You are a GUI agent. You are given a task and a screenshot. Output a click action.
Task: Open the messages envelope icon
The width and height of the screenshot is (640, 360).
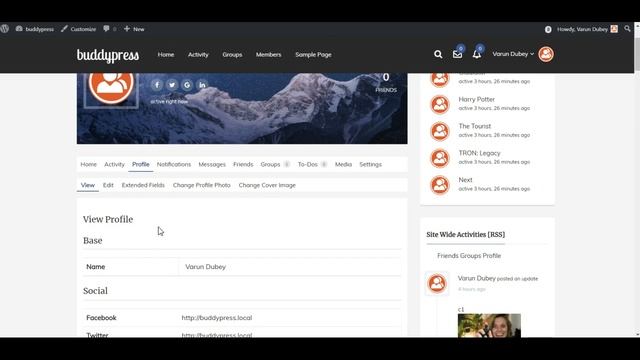pyautogui.click(x=458, y=54)
